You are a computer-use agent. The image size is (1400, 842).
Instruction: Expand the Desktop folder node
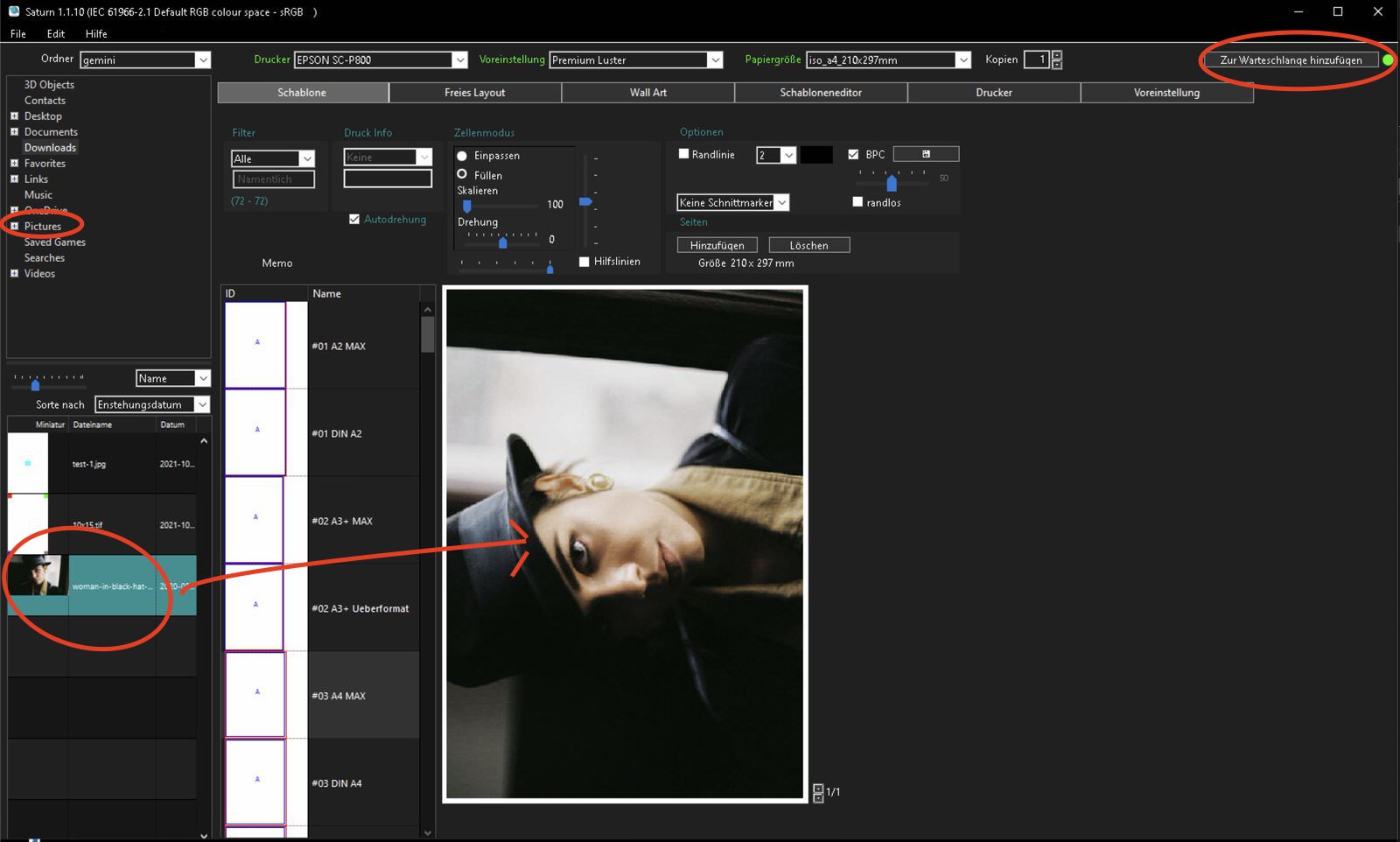[x=14, y=116]
